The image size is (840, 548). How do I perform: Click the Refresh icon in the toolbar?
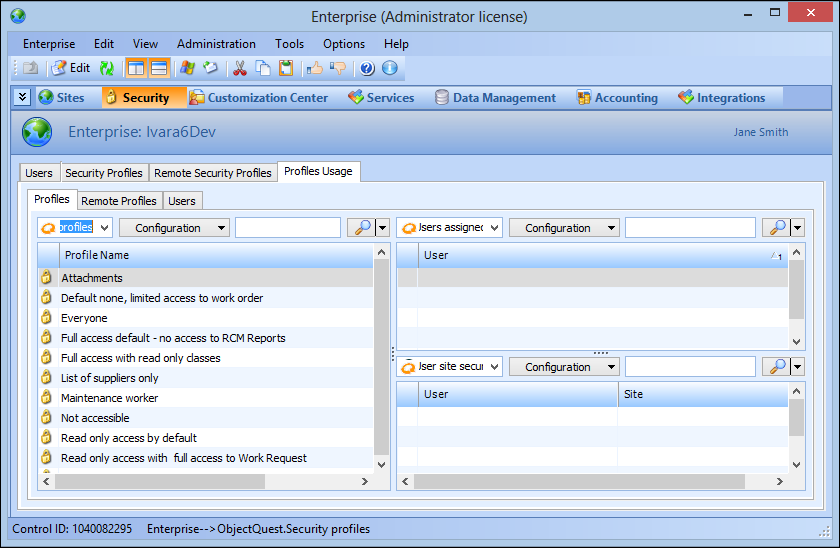(x=106, y=68)
